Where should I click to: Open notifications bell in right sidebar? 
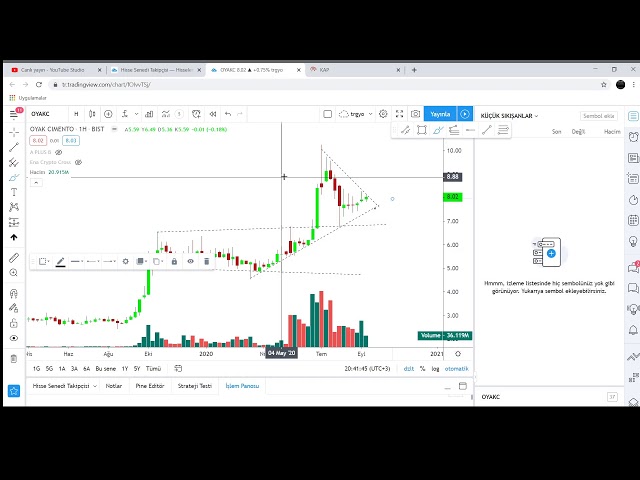(633, 330)
